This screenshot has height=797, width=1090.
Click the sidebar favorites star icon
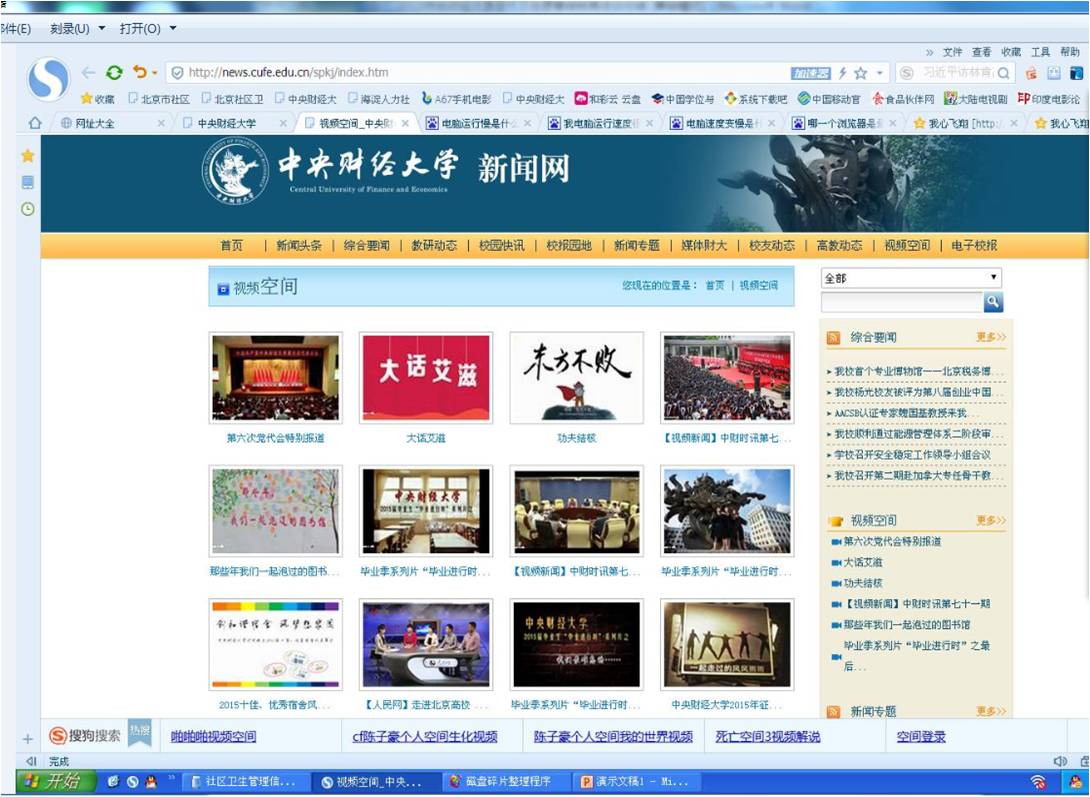pos(28,156)
